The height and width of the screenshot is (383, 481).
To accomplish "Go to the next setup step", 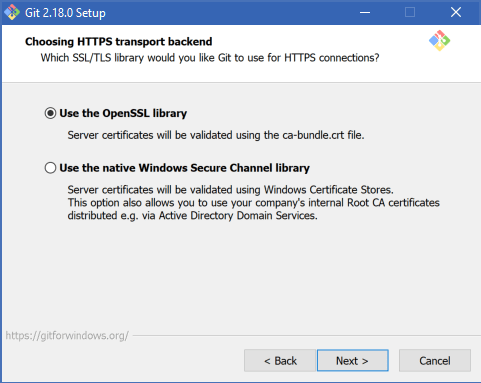I will tap(353, 360).
